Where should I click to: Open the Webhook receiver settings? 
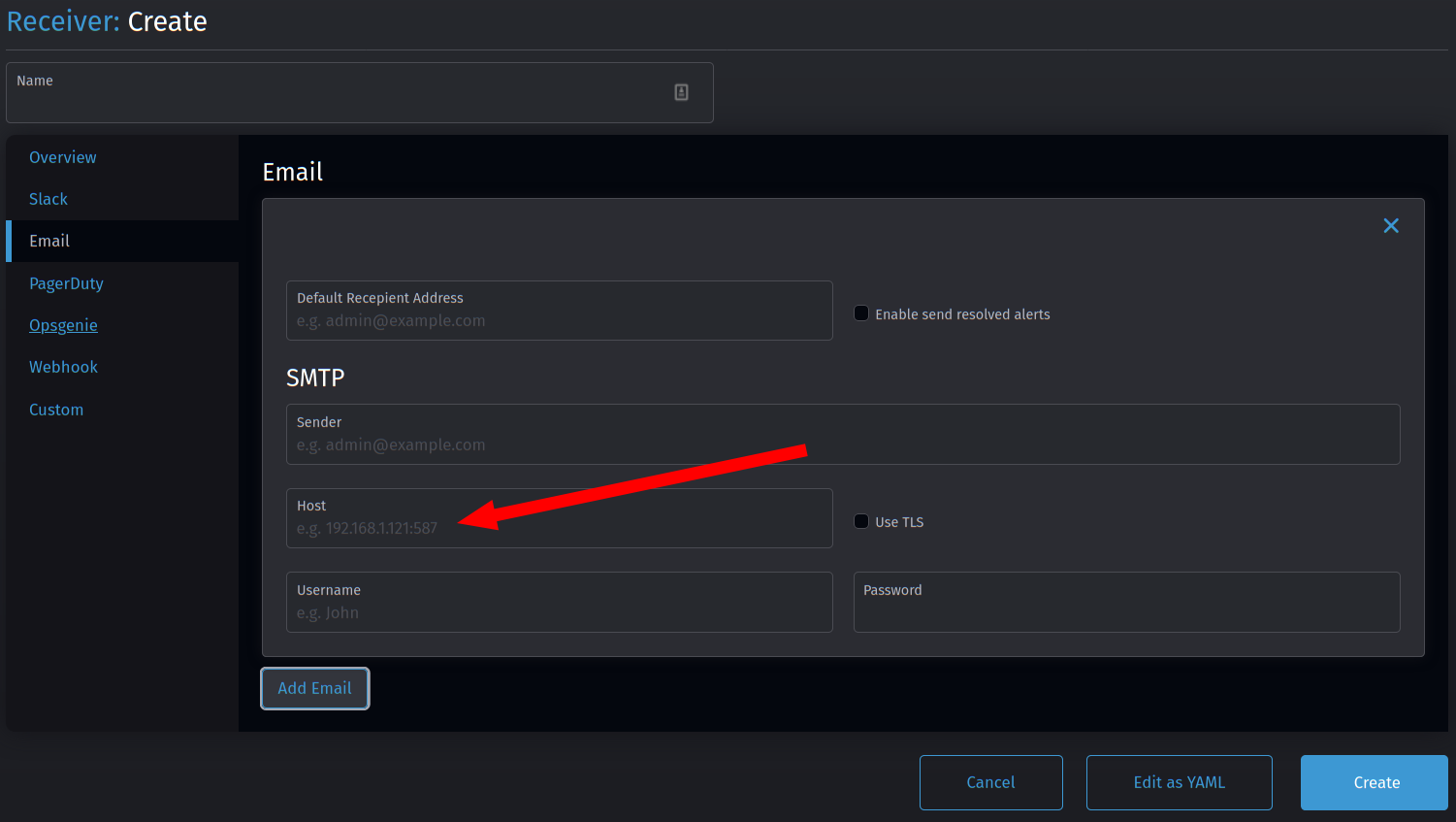pos(63,366)
